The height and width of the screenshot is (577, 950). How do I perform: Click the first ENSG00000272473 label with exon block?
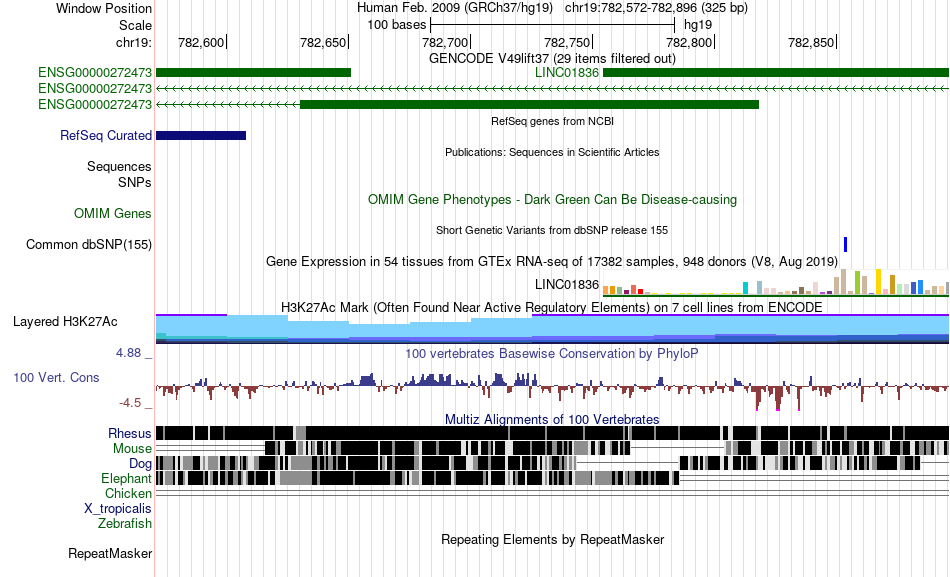pyautogui.click(x=95, y=73)
